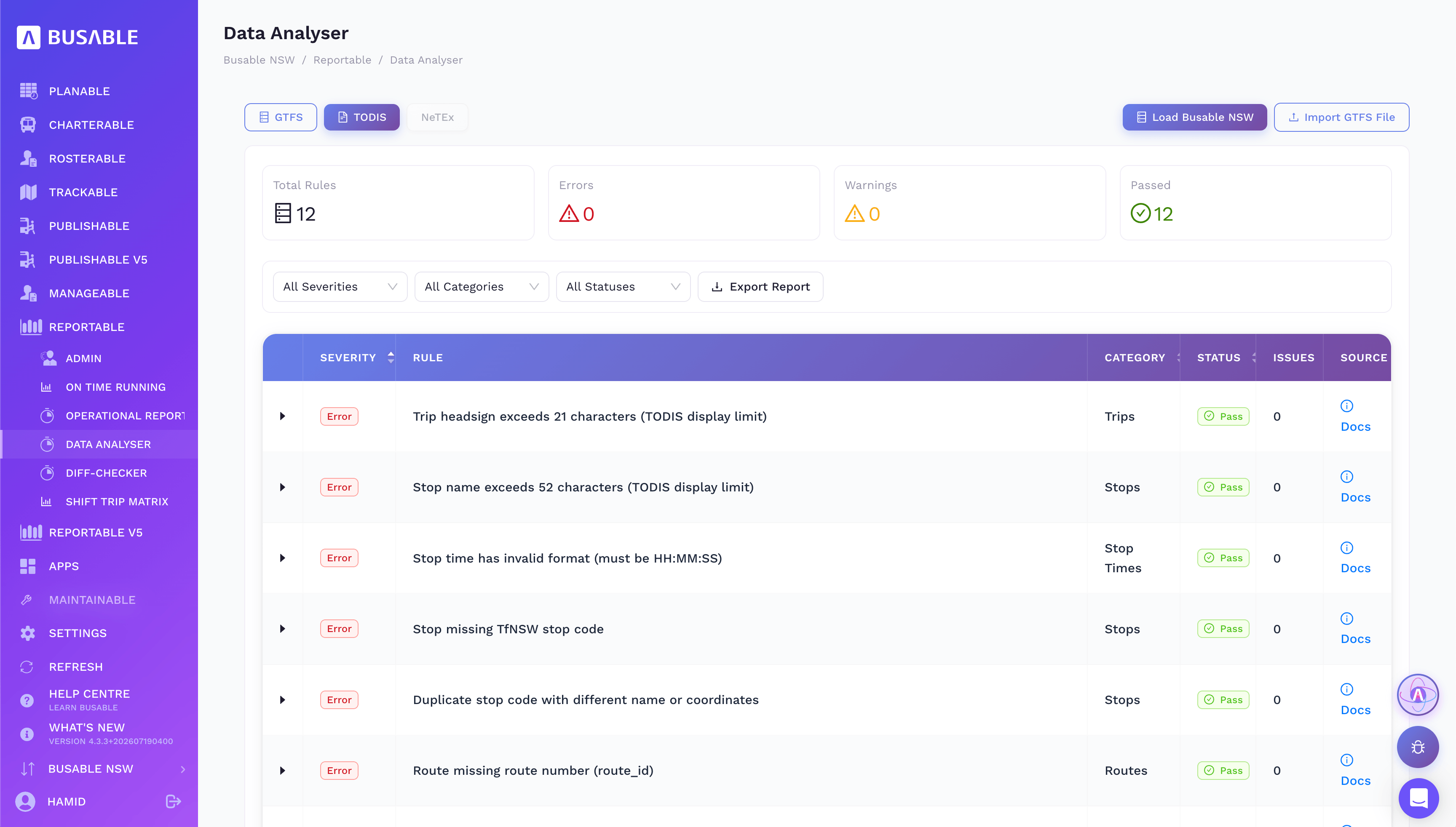
Task: Switch to the NeTEx tab
Action: (438, 117)
